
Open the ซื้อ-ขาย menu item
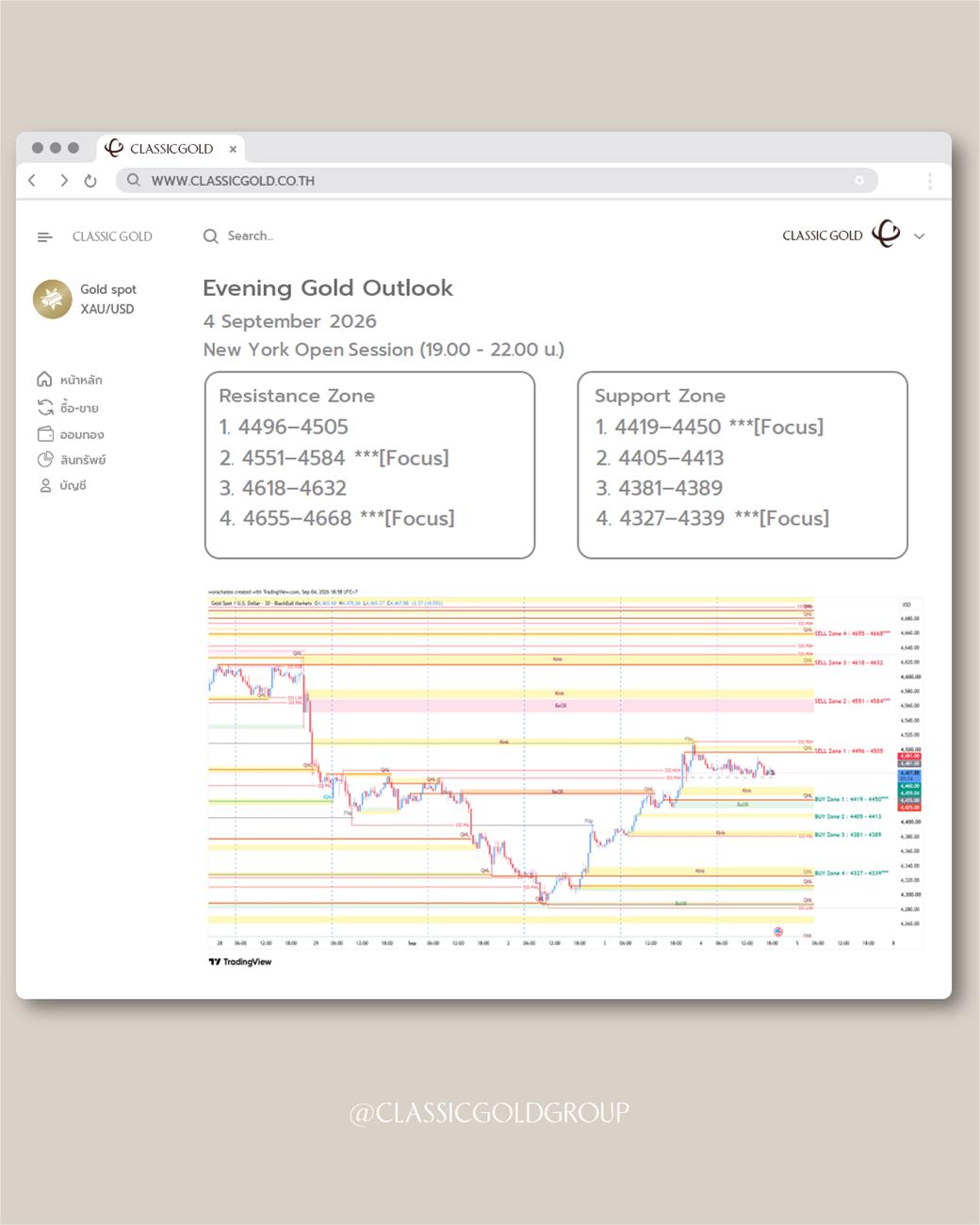[68, 407]
